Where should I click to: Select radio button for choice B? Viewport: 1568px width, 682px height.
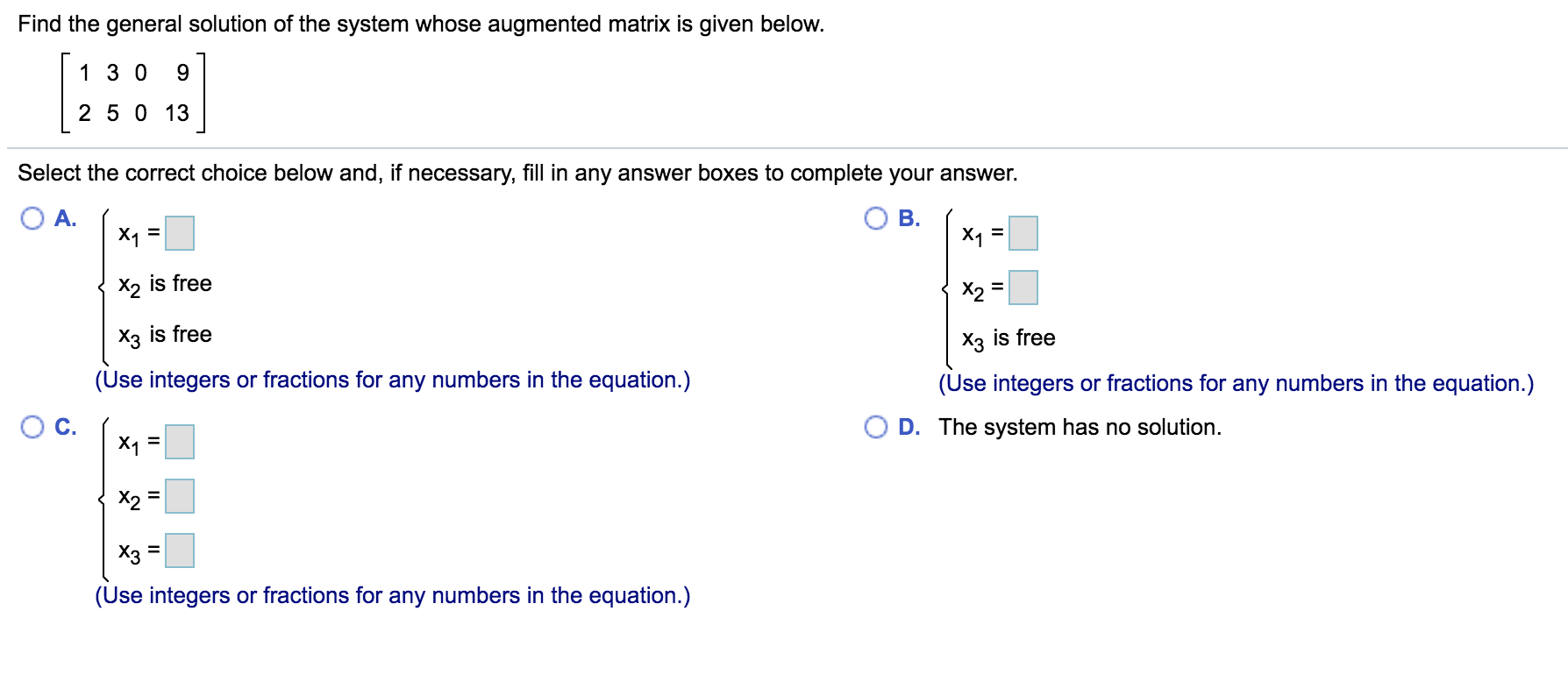tap(874, 219)
